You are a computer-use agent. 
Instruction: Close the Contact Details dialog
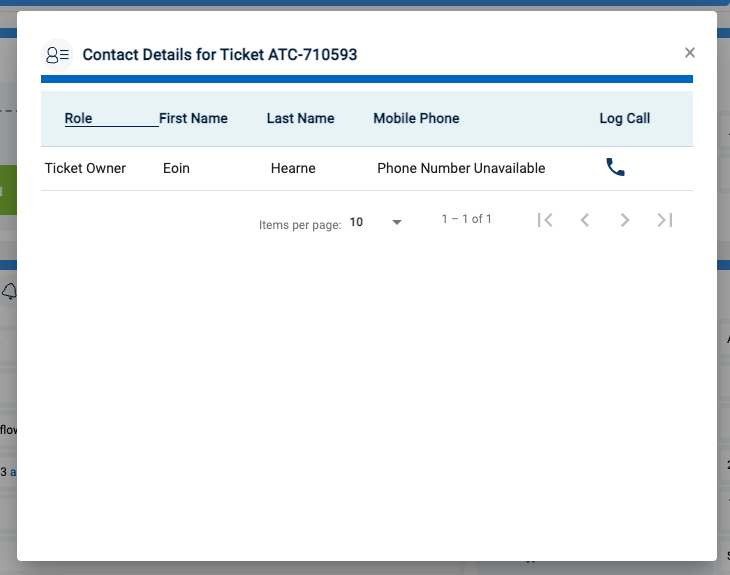click(x=689, y=53)
